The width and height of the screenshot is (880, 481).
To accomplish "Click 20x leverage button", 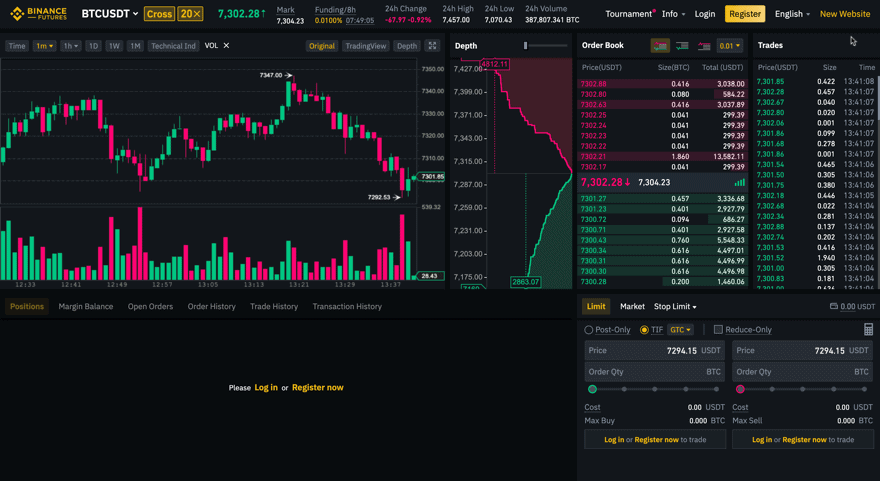I will pyautogui.click(x=191, y=14).
